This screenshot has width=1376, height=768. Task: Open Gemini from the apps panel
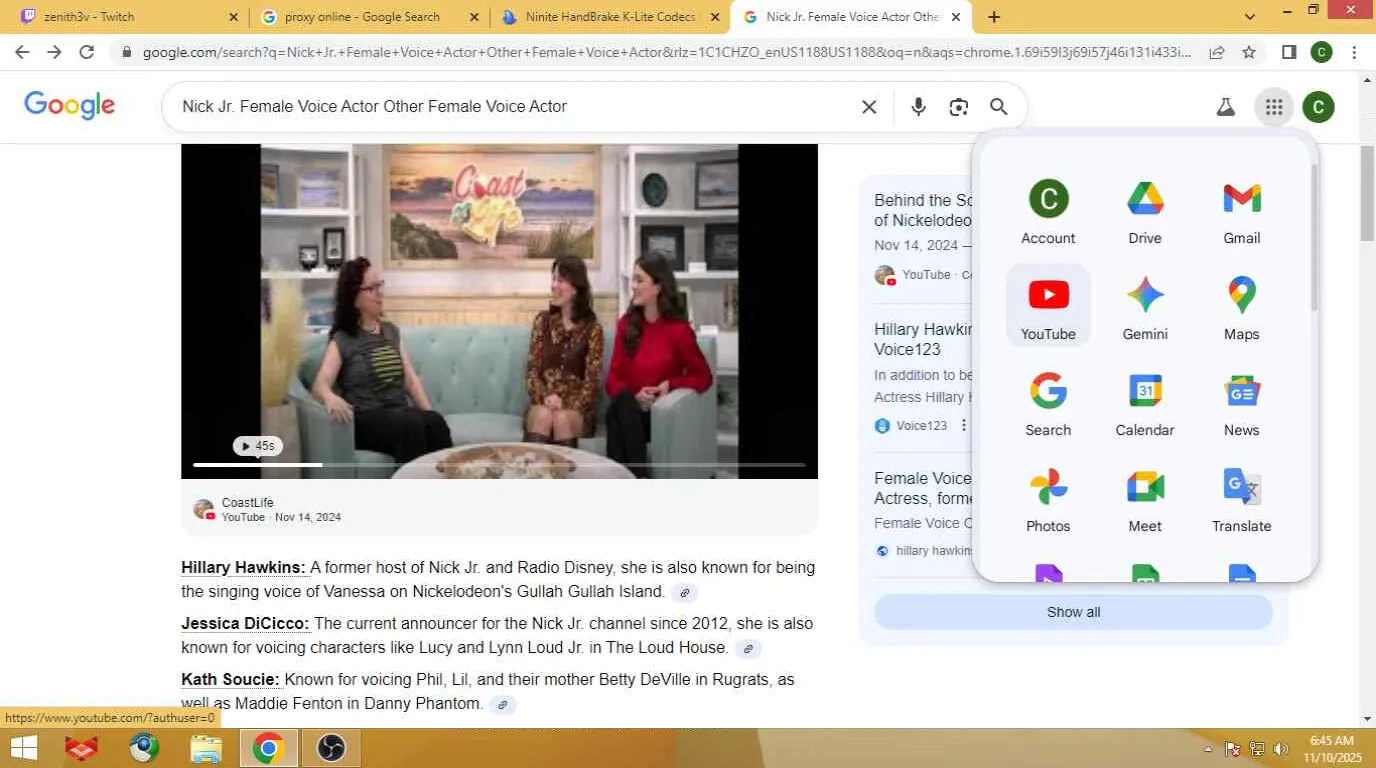point(1145,307)
